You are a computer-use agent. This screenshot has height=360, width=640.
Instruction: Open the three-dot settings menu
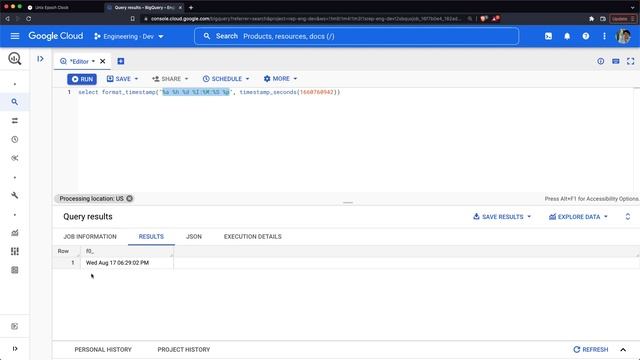click(604, 36)
